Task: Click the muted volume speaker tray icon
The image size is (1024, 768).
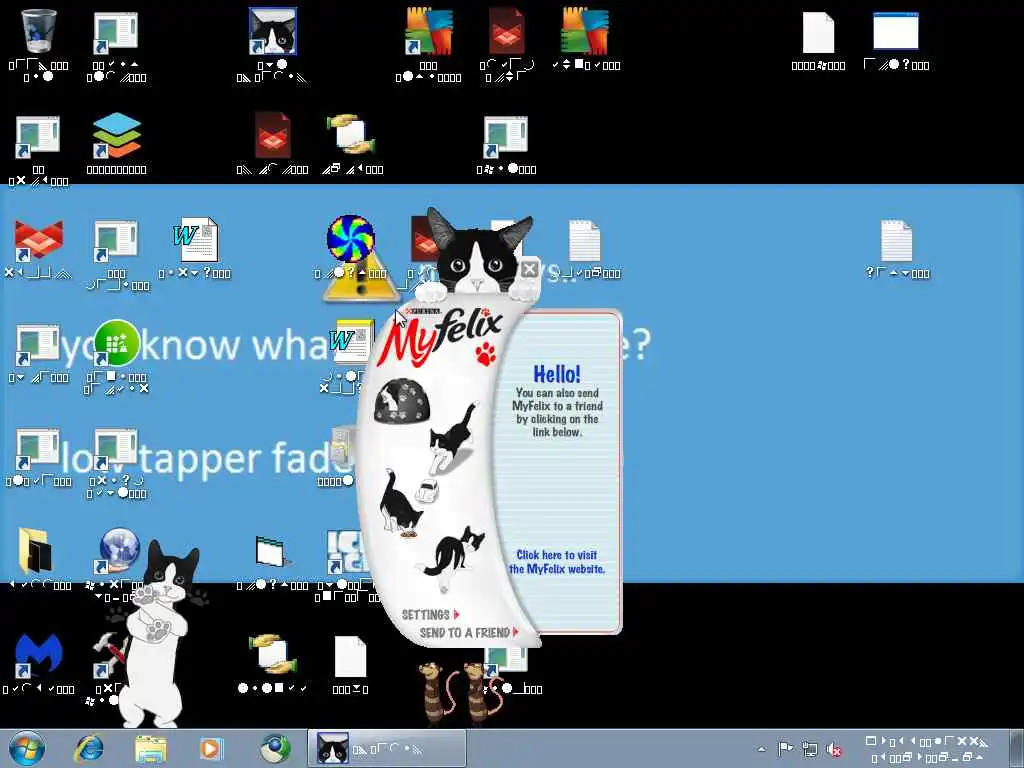Action: (x=834, y=749)
